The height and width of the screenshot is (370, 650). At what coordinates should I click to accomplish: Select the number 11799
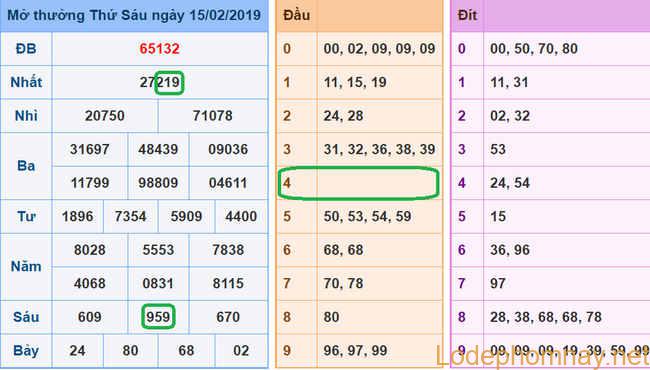90,183
